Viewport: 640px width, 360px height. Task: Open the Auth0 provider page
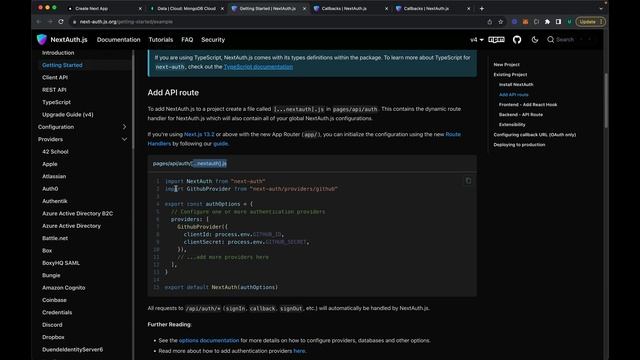(50, 189)
